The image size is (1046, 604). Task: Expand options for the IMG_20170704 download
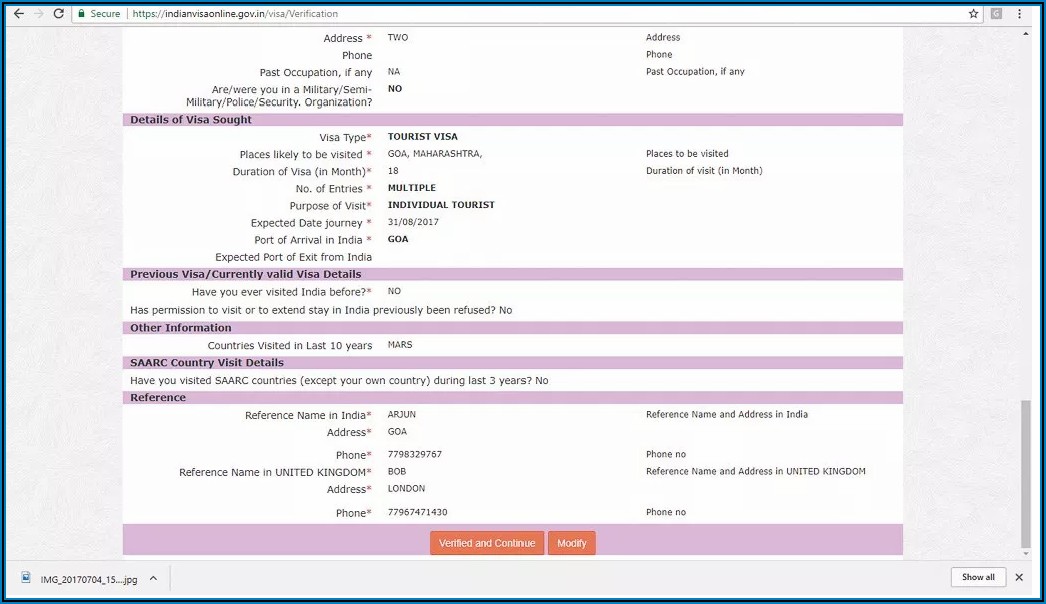click(152, 578)
